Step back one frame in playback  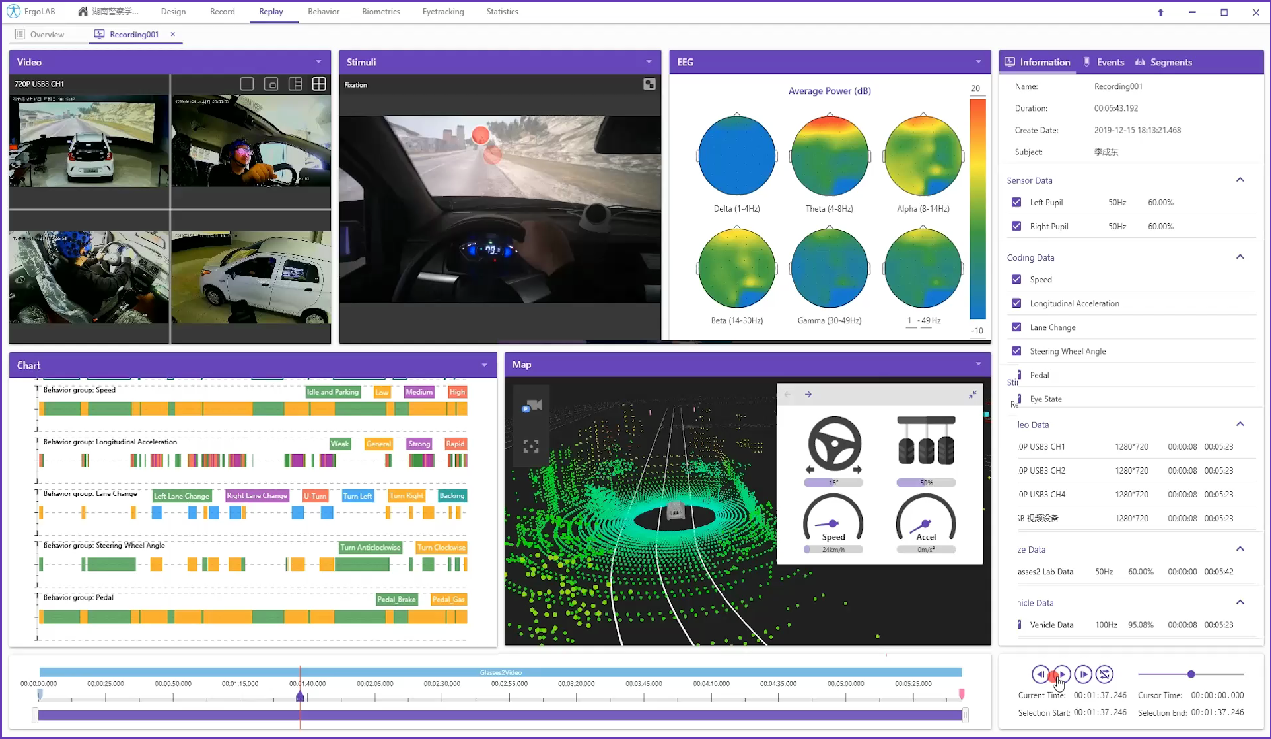(x=1040, y=674)
